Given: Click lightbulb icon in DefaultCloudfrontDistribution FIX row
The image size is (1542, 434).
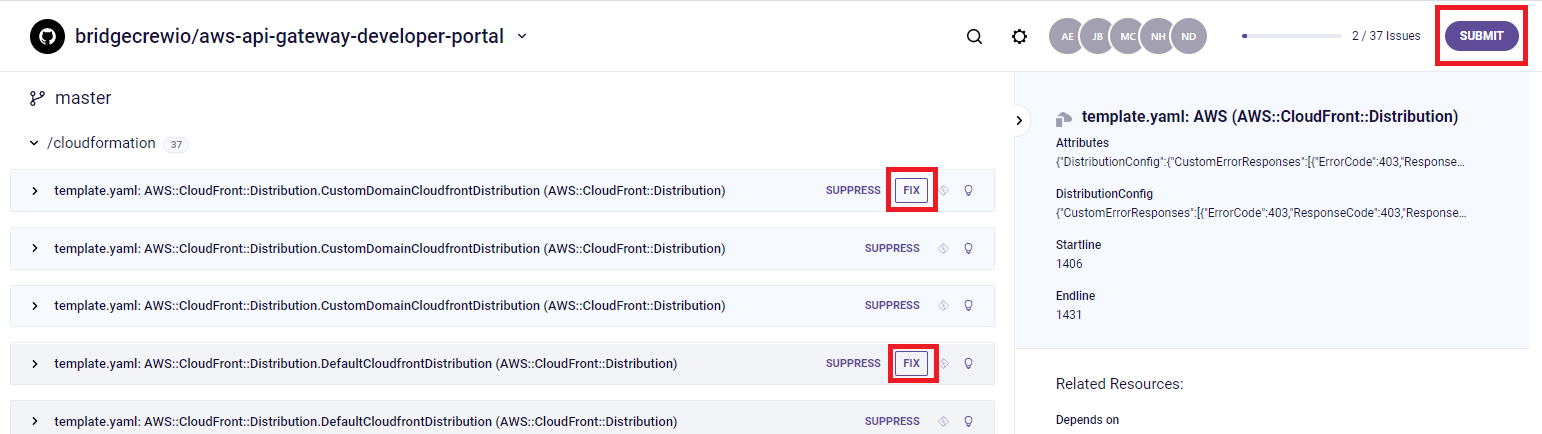Looking at the screenshot, I should click(968, 363).
